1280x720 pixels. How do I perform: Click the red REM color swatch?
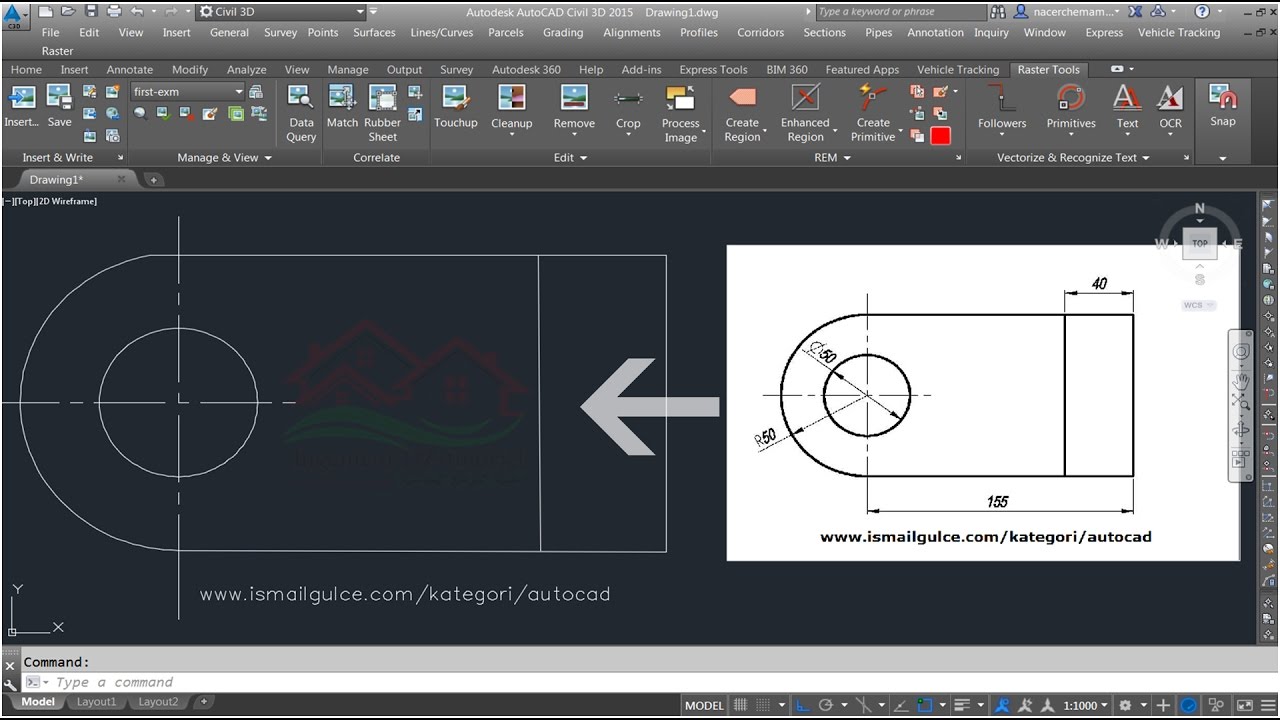point(940,136)
